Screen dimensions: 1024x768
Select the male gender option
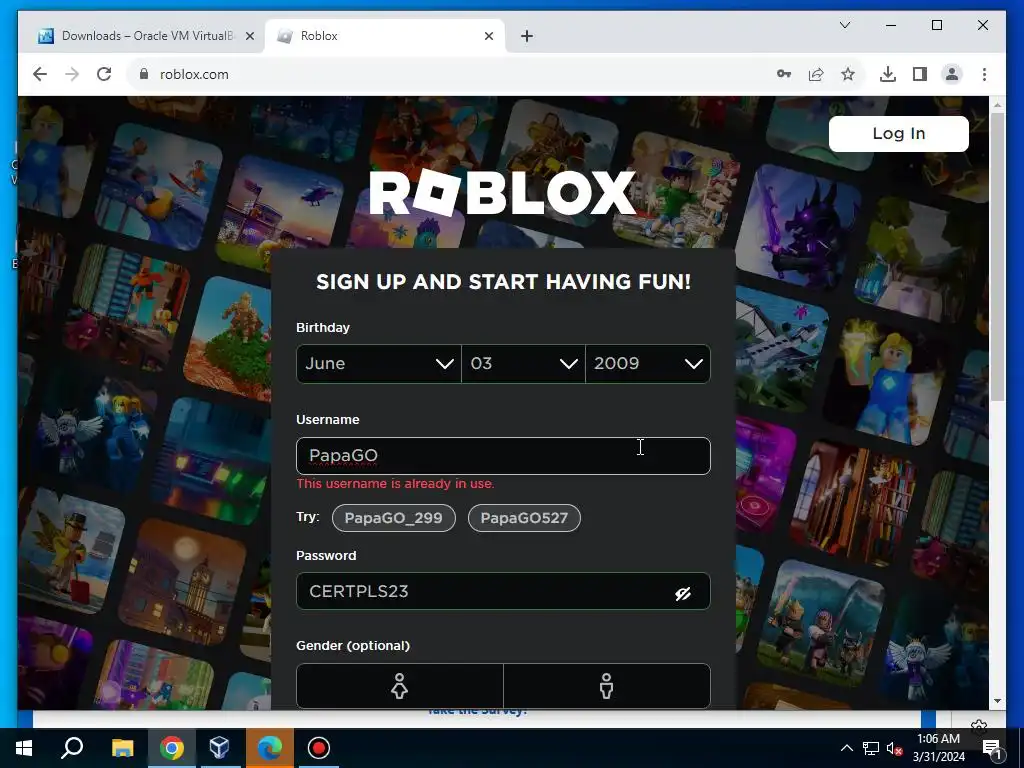coord(607,686)
